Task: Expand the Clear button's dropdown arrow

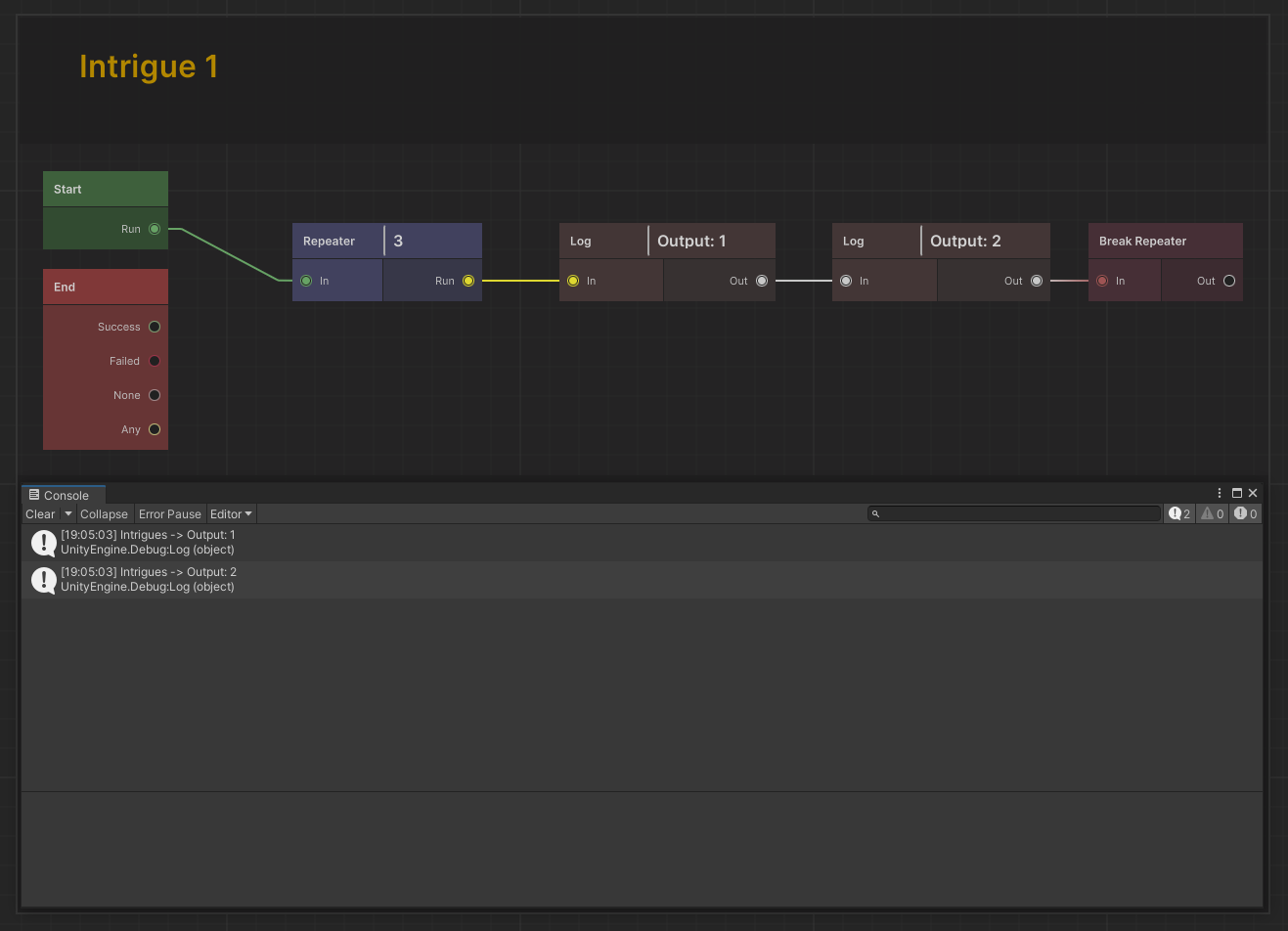Action: (68, 513)
